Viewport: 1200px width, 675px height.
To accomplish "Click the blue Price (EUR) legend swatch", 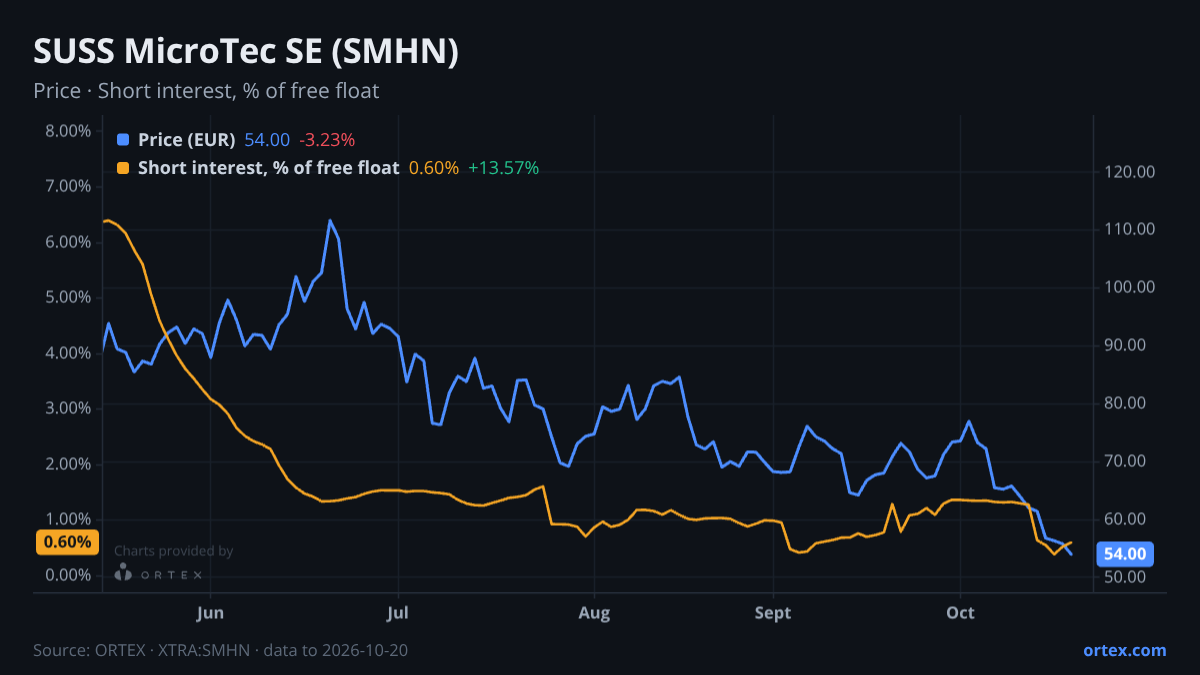I will click(123, 140).
